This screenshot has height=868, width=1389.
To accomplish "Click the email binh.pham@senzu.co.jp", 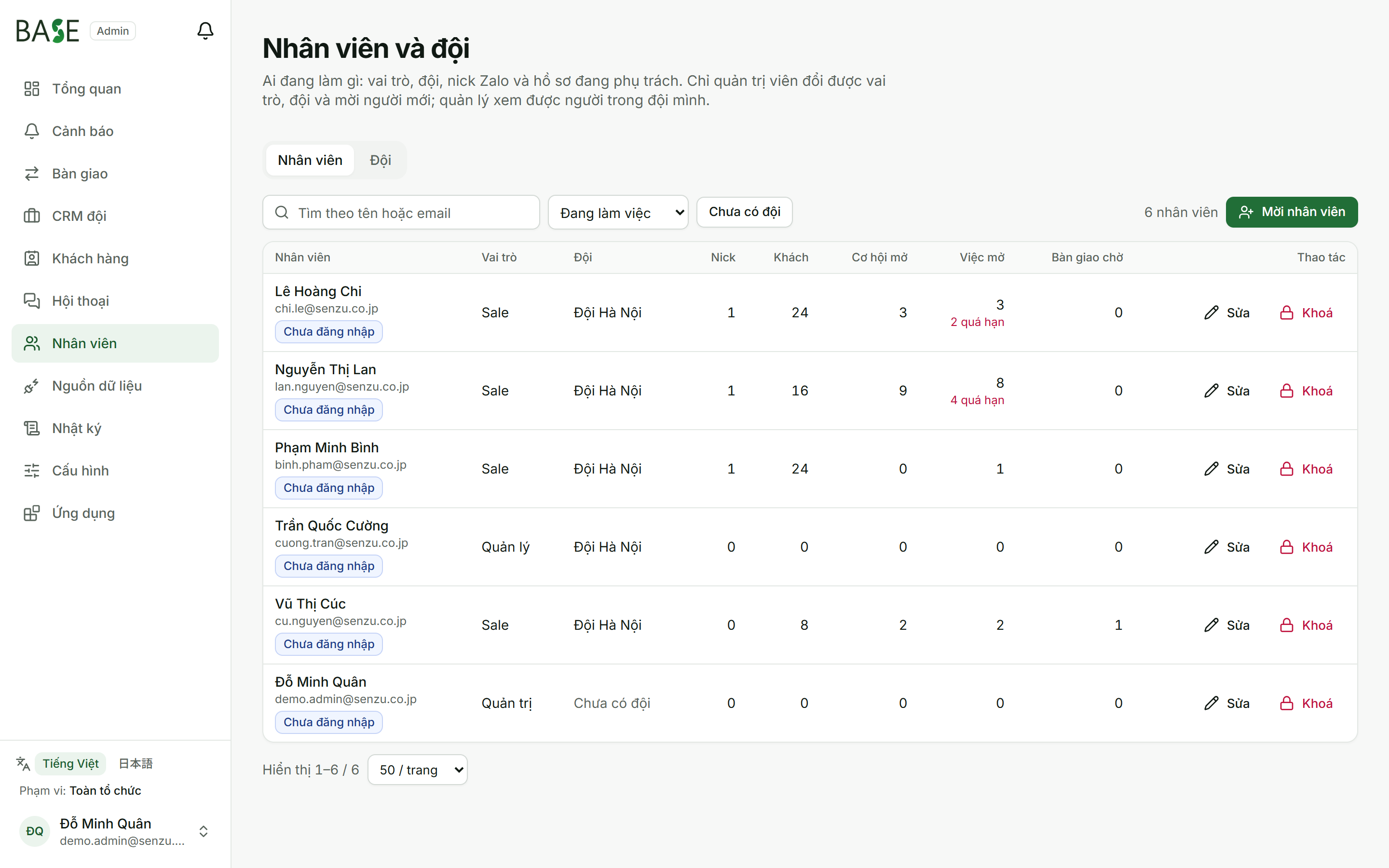I will (x=340, y=464).
